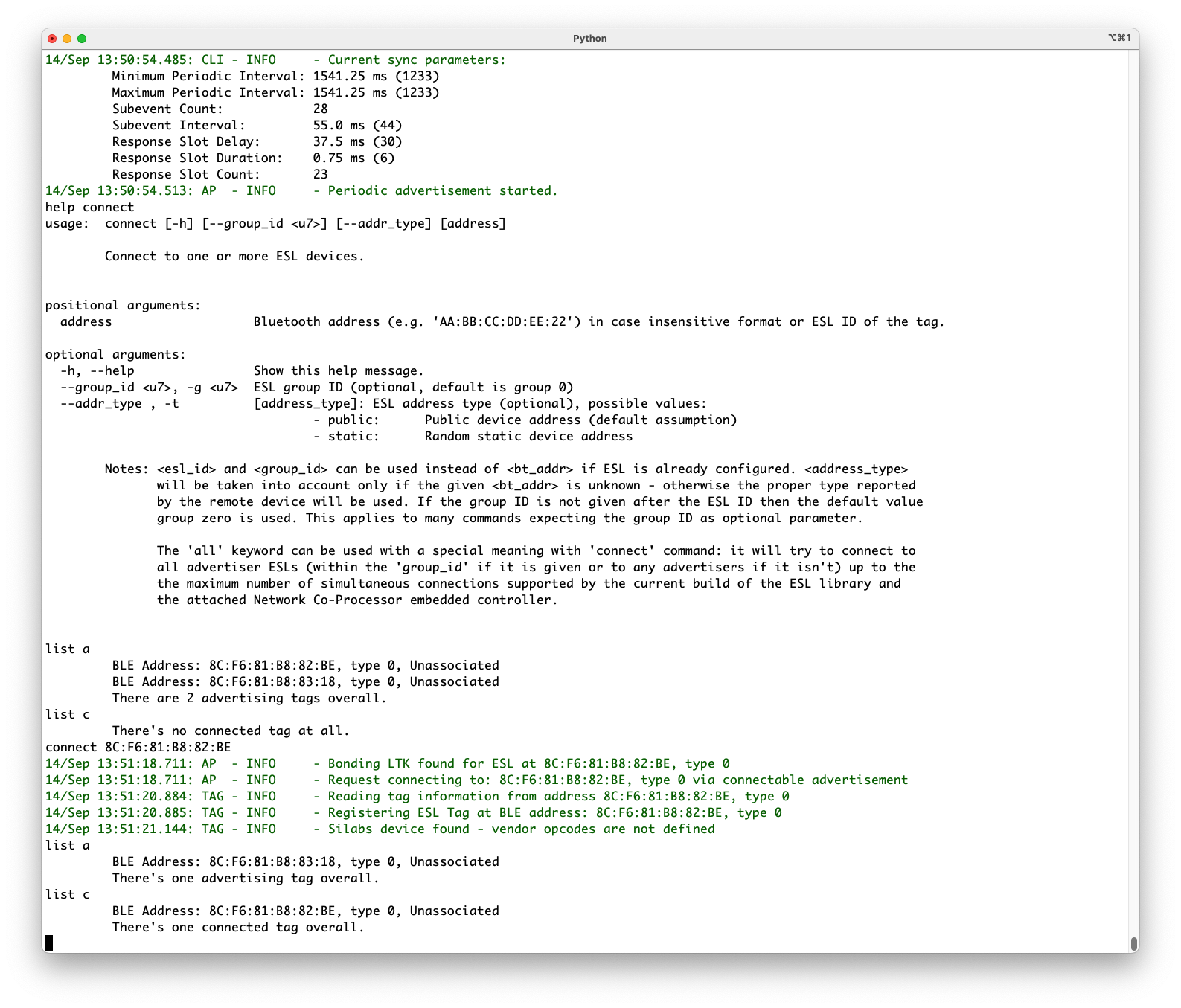Viewport: 1181px width, 1008px height.
Task: Select the 'Periodic advertisement started.' log message
Action: [442, 190]
